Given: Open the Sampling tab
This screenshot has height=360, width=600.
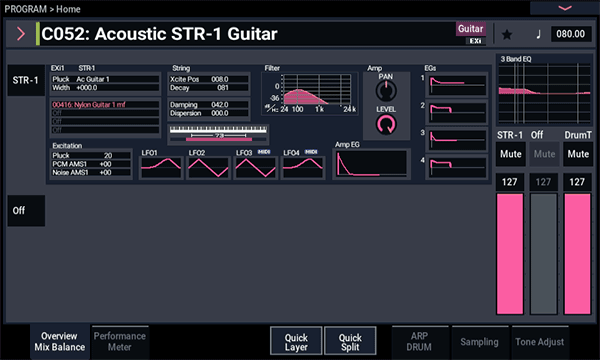Looking at the screenshot, I should pos(479,342).
